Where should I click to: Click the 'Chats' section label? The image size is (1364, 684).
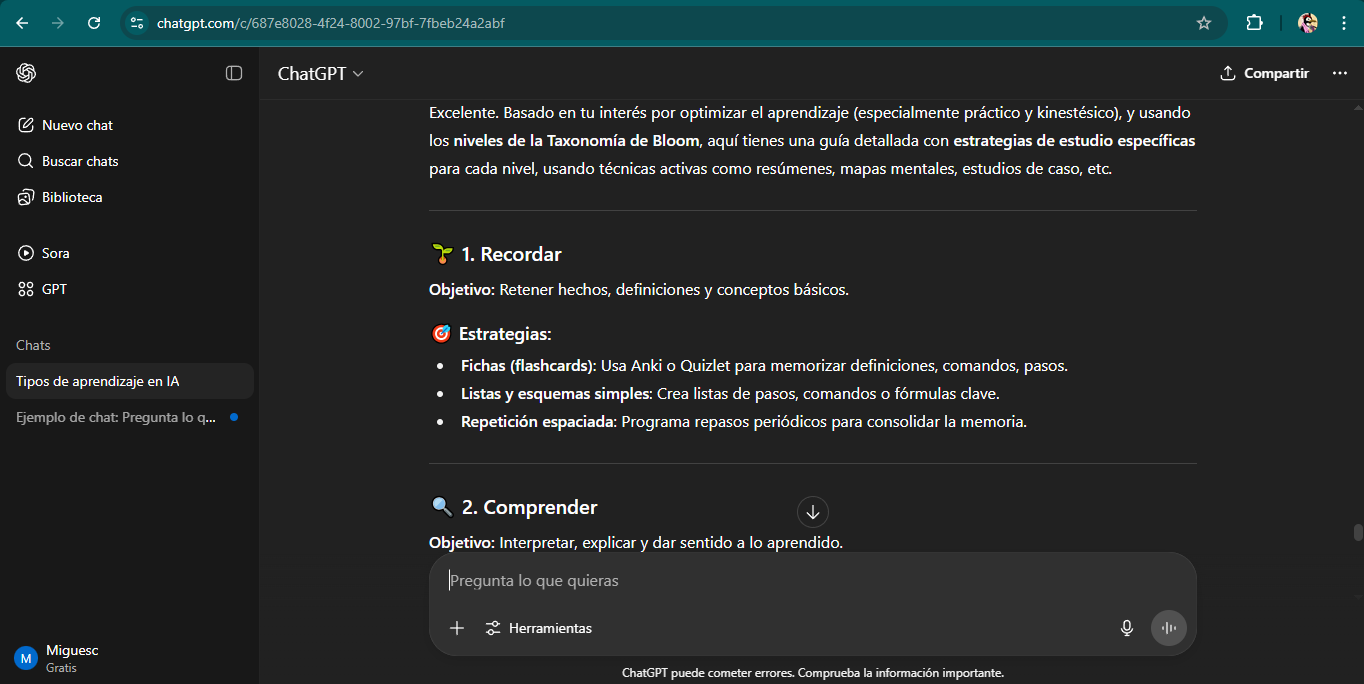point(33,345)
